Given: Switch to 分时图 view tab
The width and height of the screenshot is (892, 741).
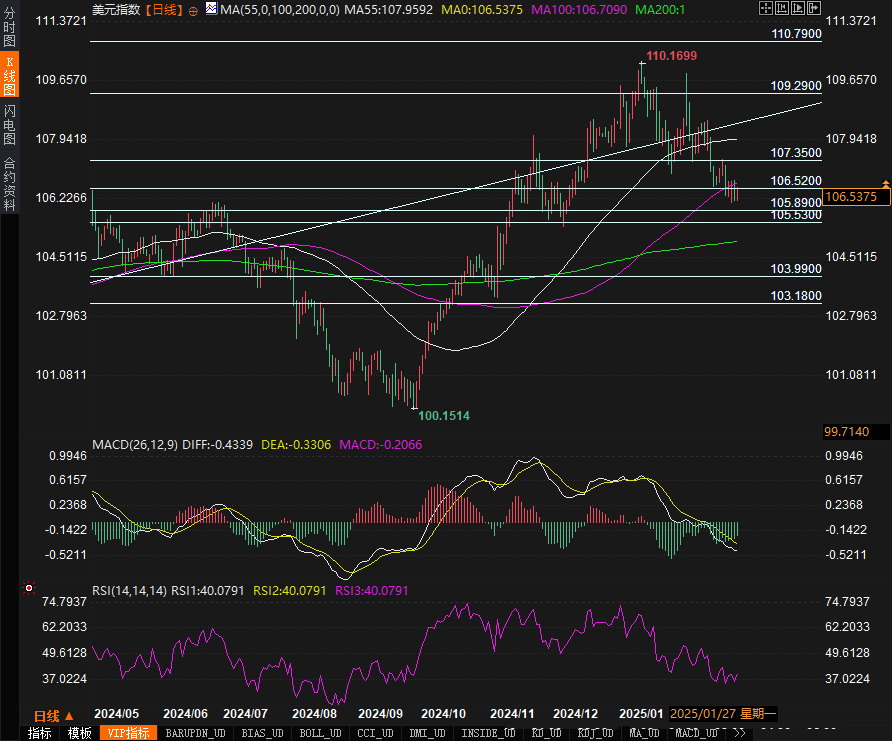Looking at the screenshot, I should [9, 27].
